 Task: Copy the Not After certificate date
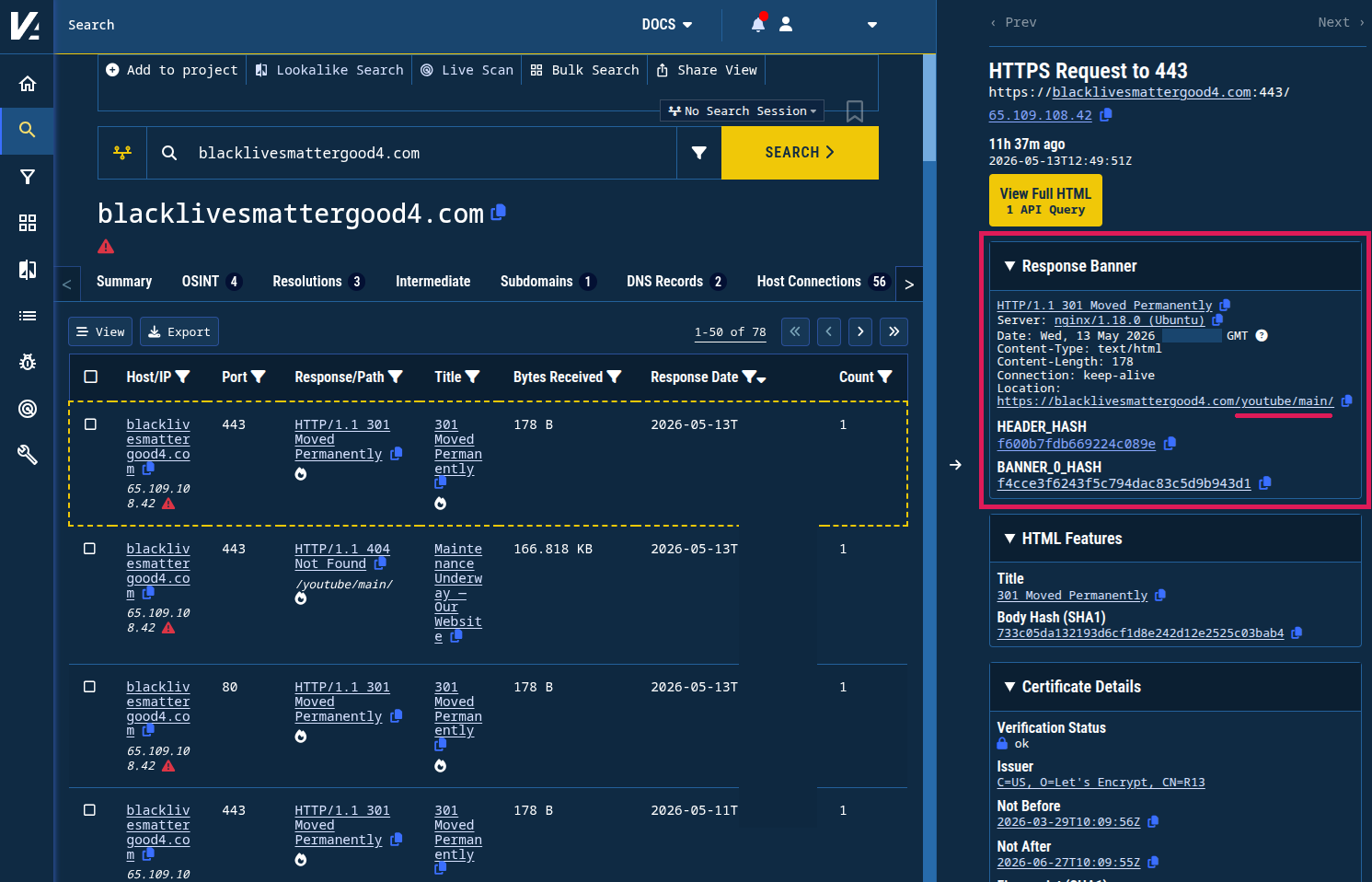[x=1153, y=863]
